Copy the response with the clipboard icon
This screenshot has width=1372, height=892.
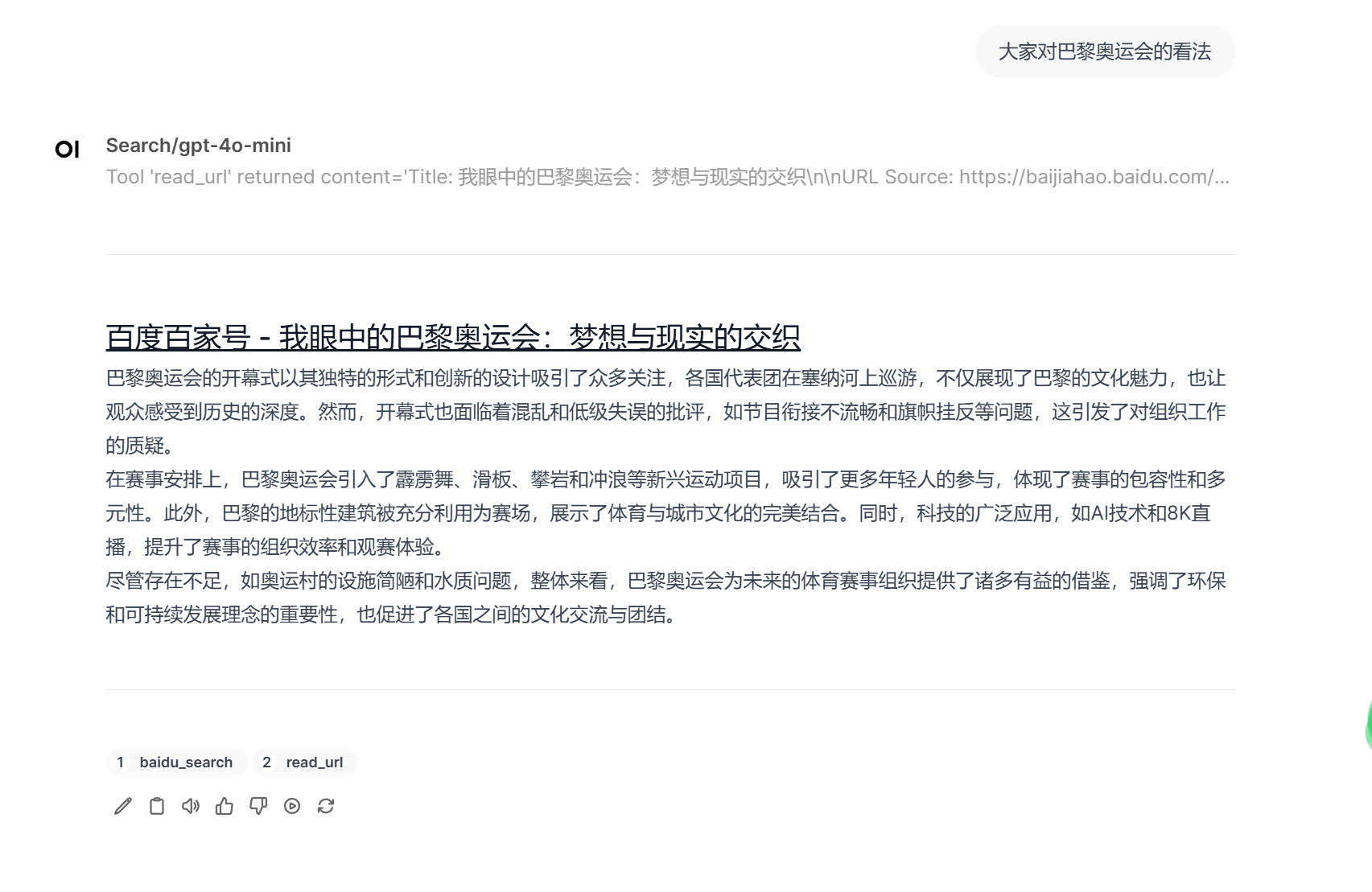tap(157, 806)
